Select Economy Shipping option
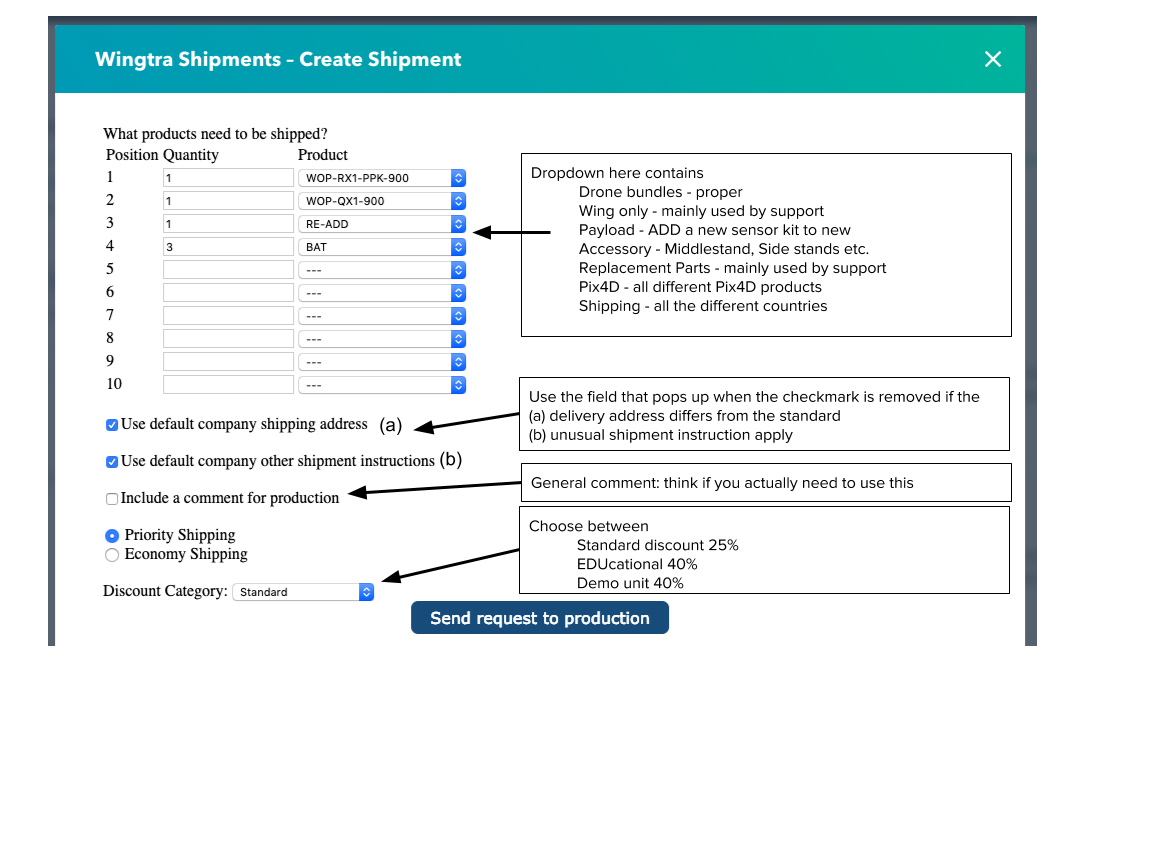Screen dimensions: 1152x864 (x=112, y=555)
